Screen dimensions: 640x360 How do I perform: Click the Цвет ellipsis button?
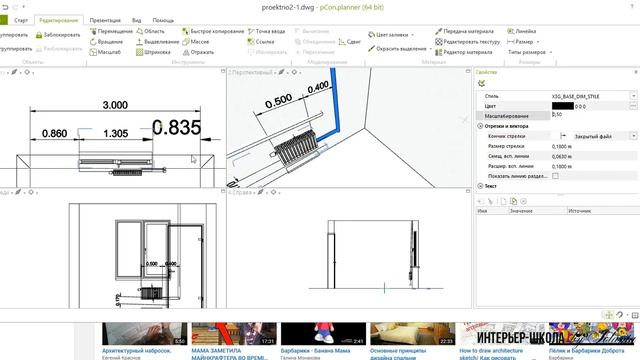pyautogui.click(x=633, y=106)
